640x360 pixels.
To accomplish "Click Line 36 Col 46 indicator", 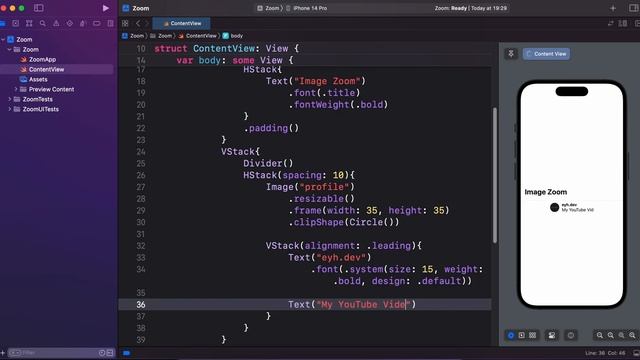I will coord(605,353).
